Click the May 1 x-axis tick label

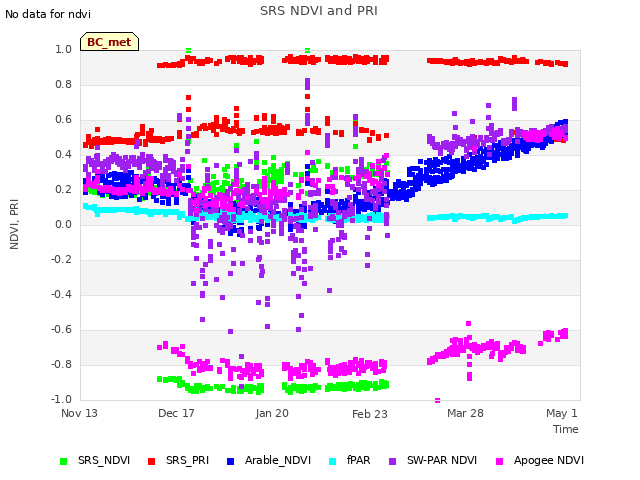pos(562,413)
